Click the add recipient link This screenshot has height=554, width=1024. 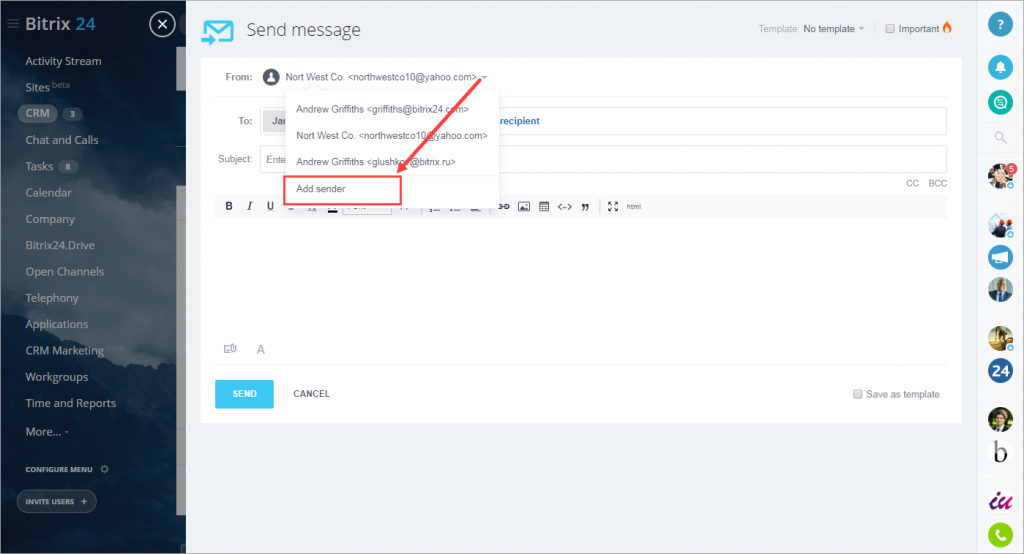(x=520, y=121)
